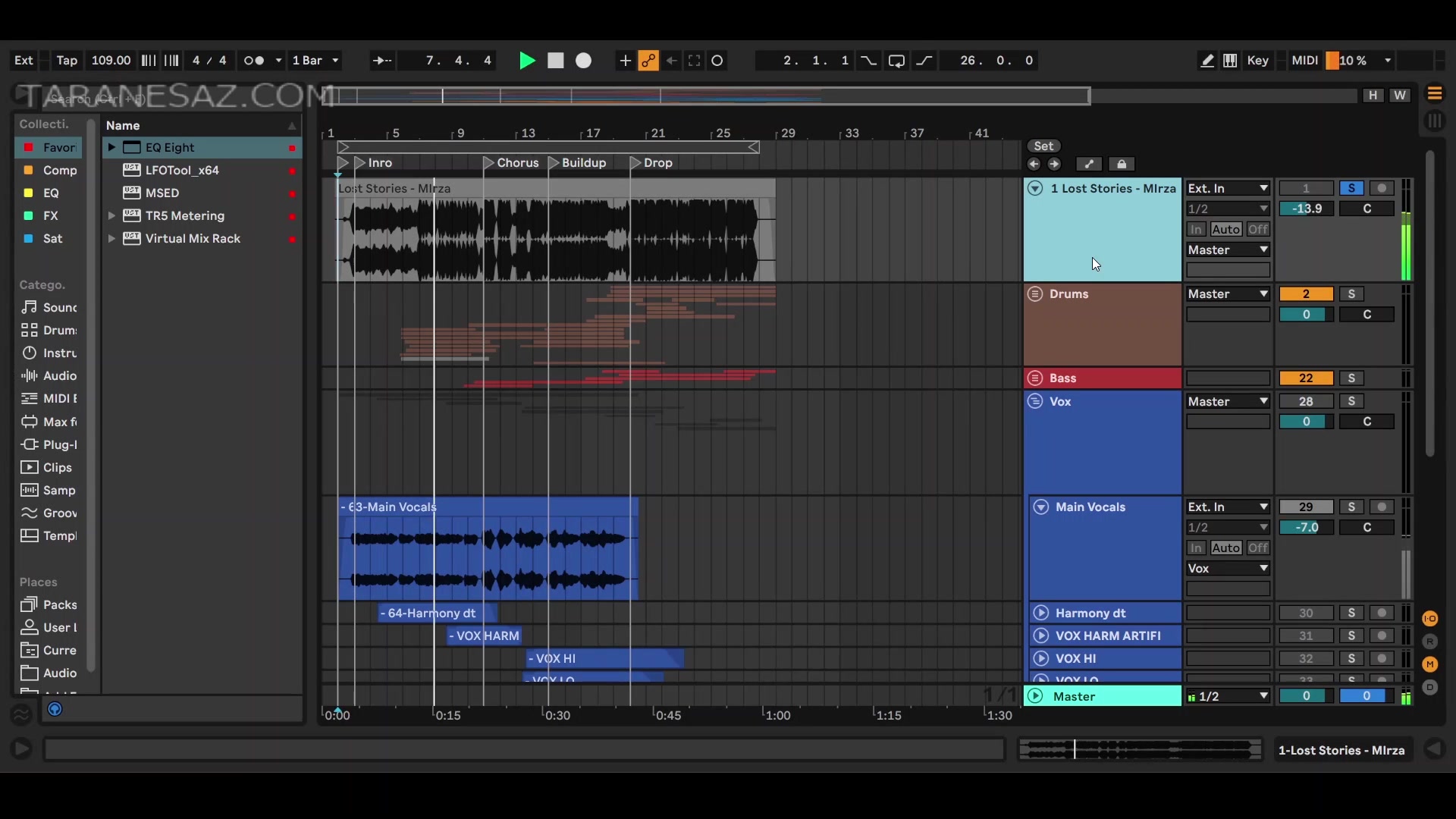This screenshot has width=1456, height=819.
Task: Click the Set locator button
Action: (x=1043, y=146)
